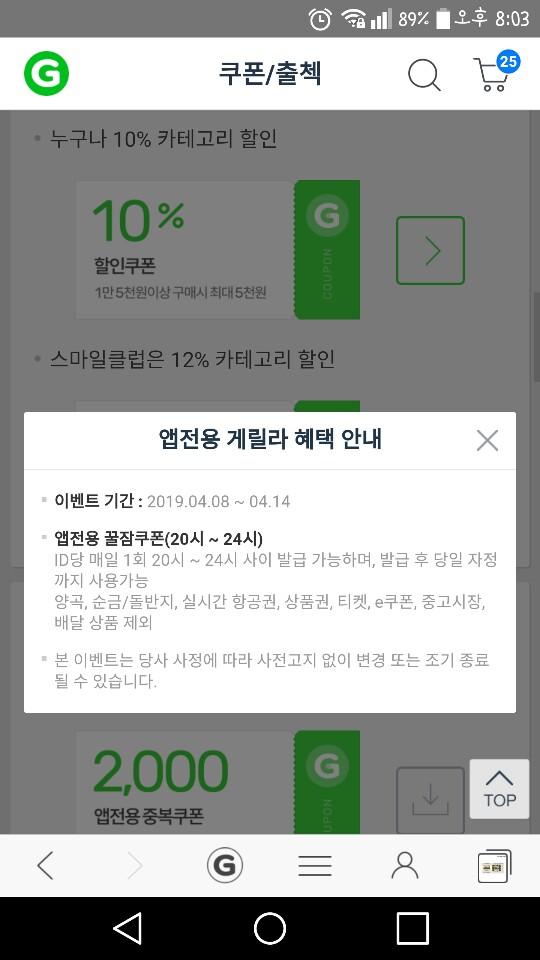Click the arrow next to 10% 할인쿠폰

[x=430, y=250]
